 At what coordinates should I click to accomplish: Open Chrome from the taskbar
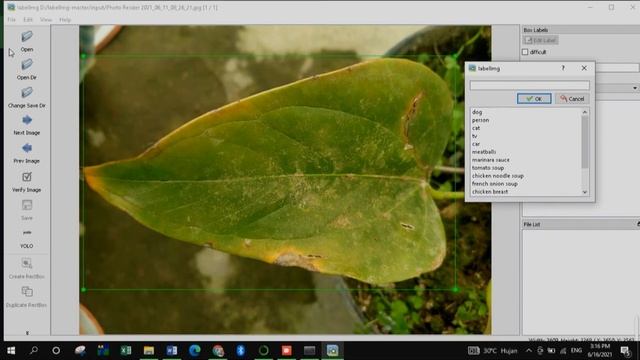pyautogui.click(x=218, y=350)
